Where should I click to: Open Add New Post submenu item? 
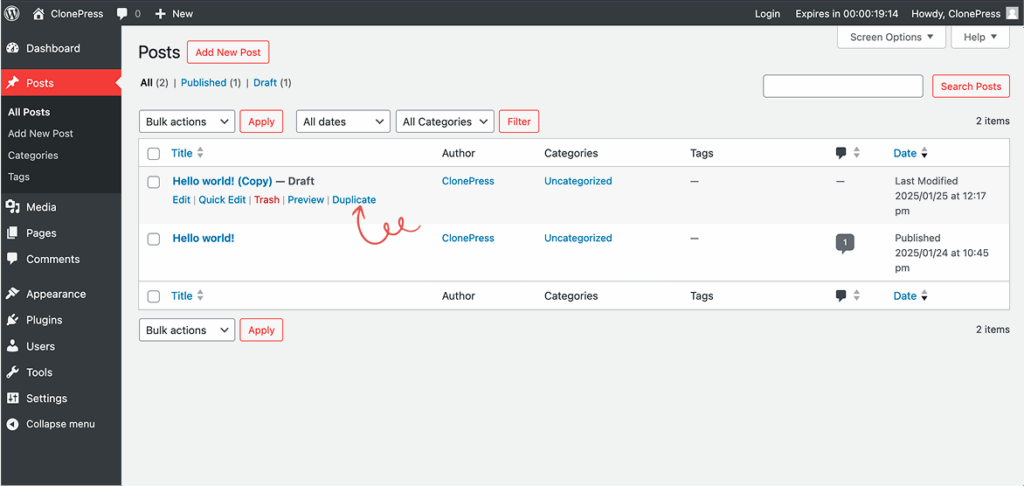[40, 133]
